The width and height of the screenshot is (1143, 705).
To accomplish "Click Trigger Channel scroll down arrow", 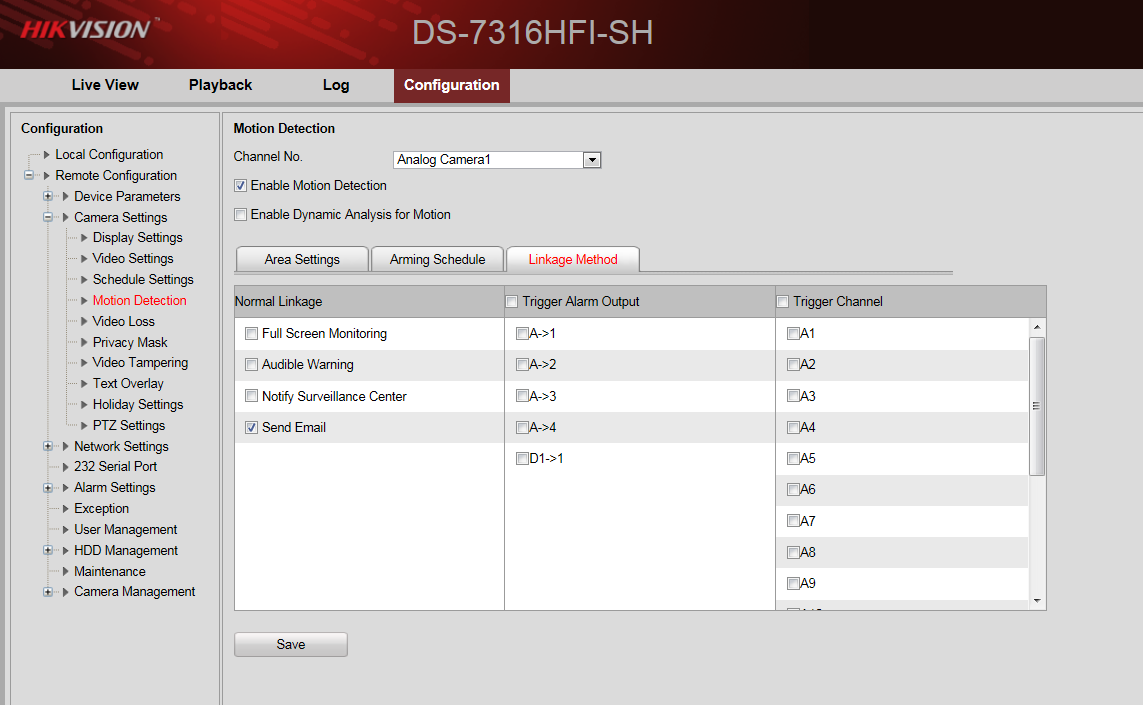I will [x=1037, y=601].
